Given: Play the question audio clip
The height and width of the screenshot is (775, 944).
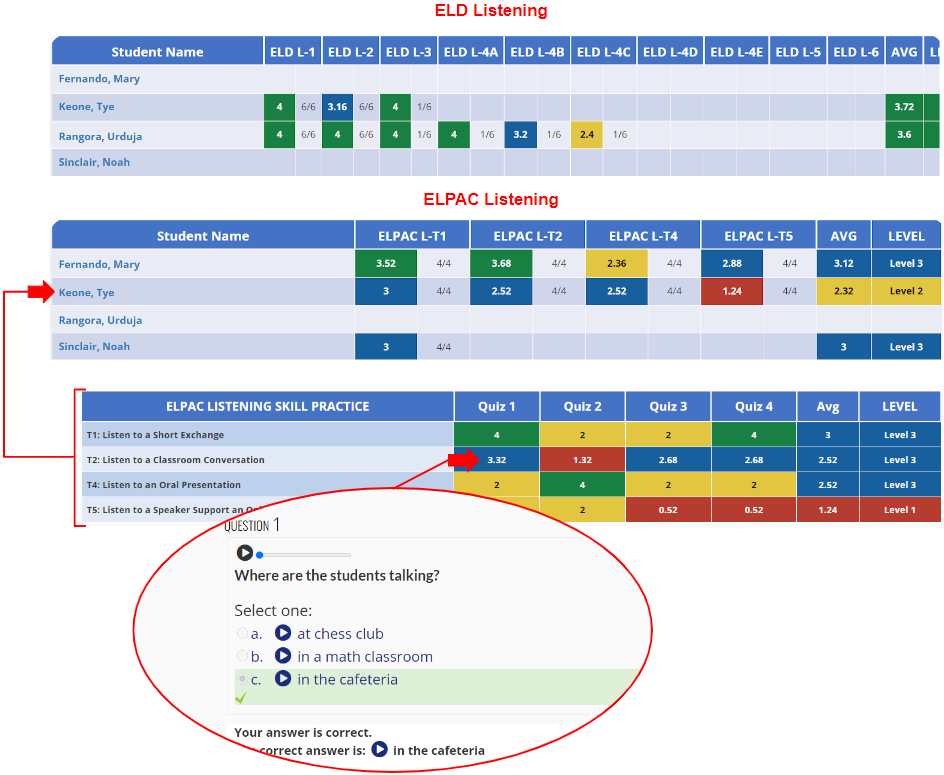Looking at the screenshot, I should (244, 552).
